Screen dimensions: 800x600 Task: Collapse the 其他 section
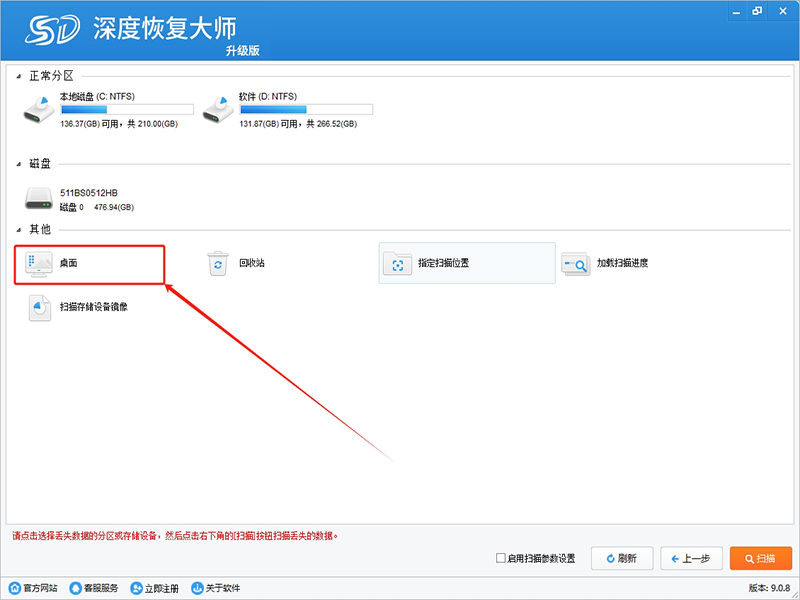click(19, 229)
